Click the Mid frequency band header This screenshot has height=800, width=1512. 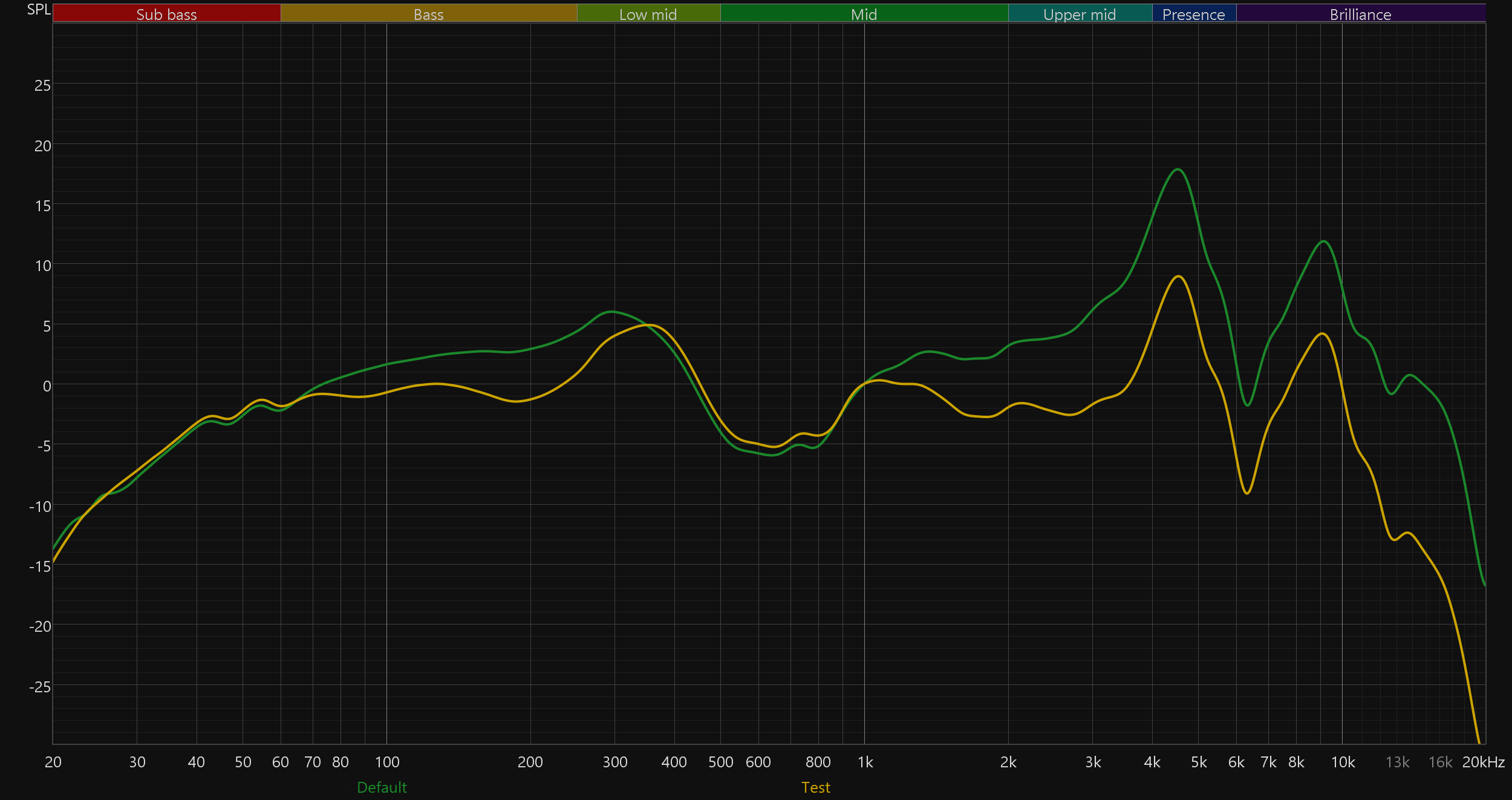tap(864, 14)
